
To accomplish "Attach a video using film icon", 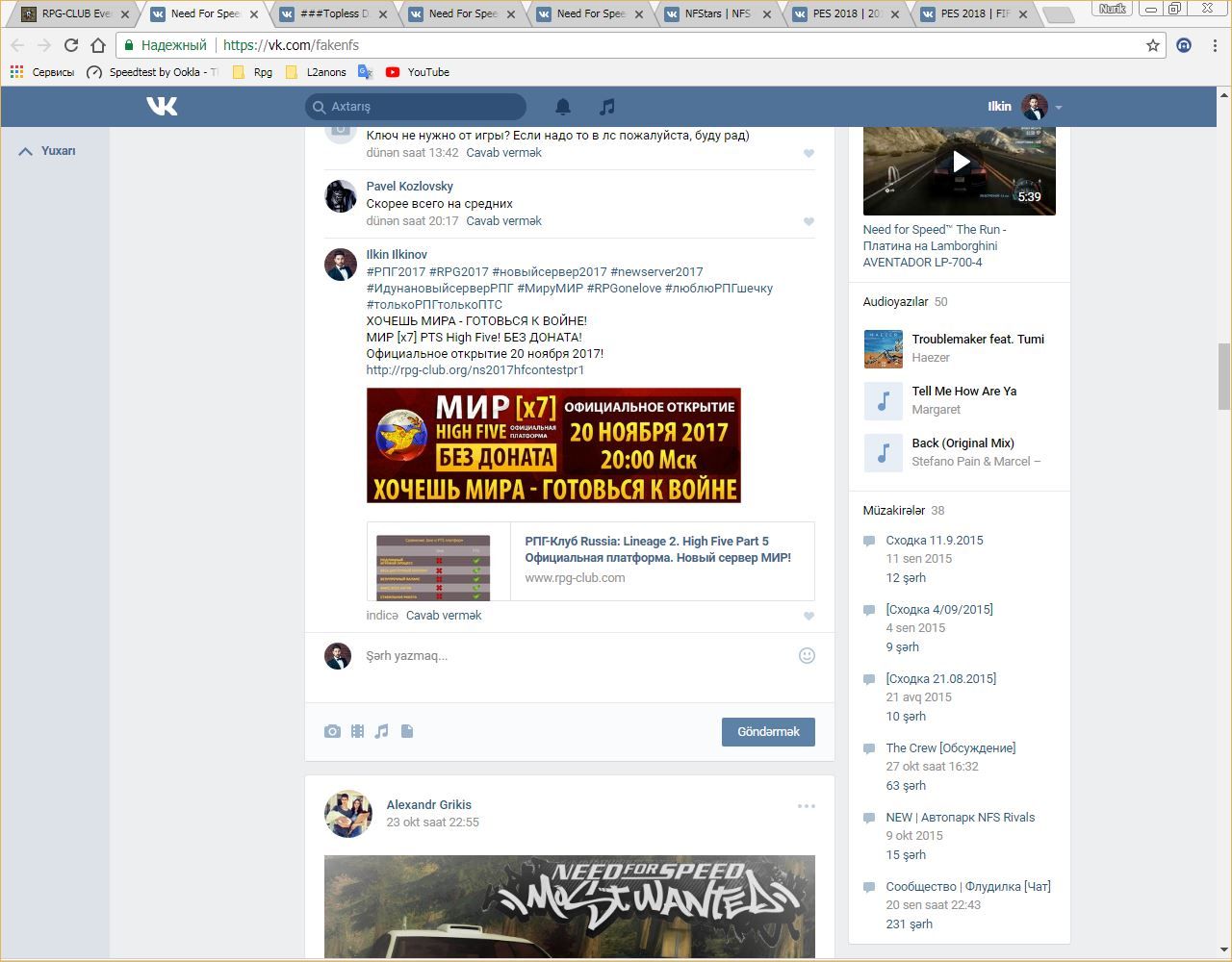I will point(357,731).
